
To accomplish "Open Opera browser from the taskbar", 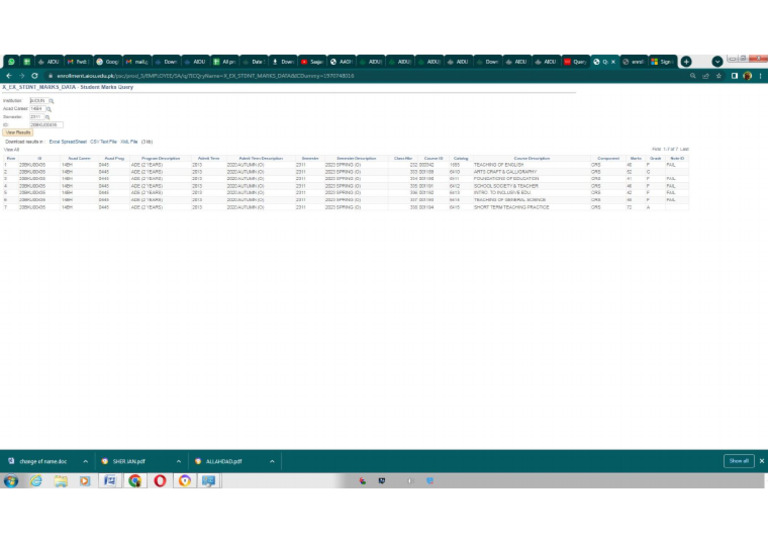I will click(160, 480).
